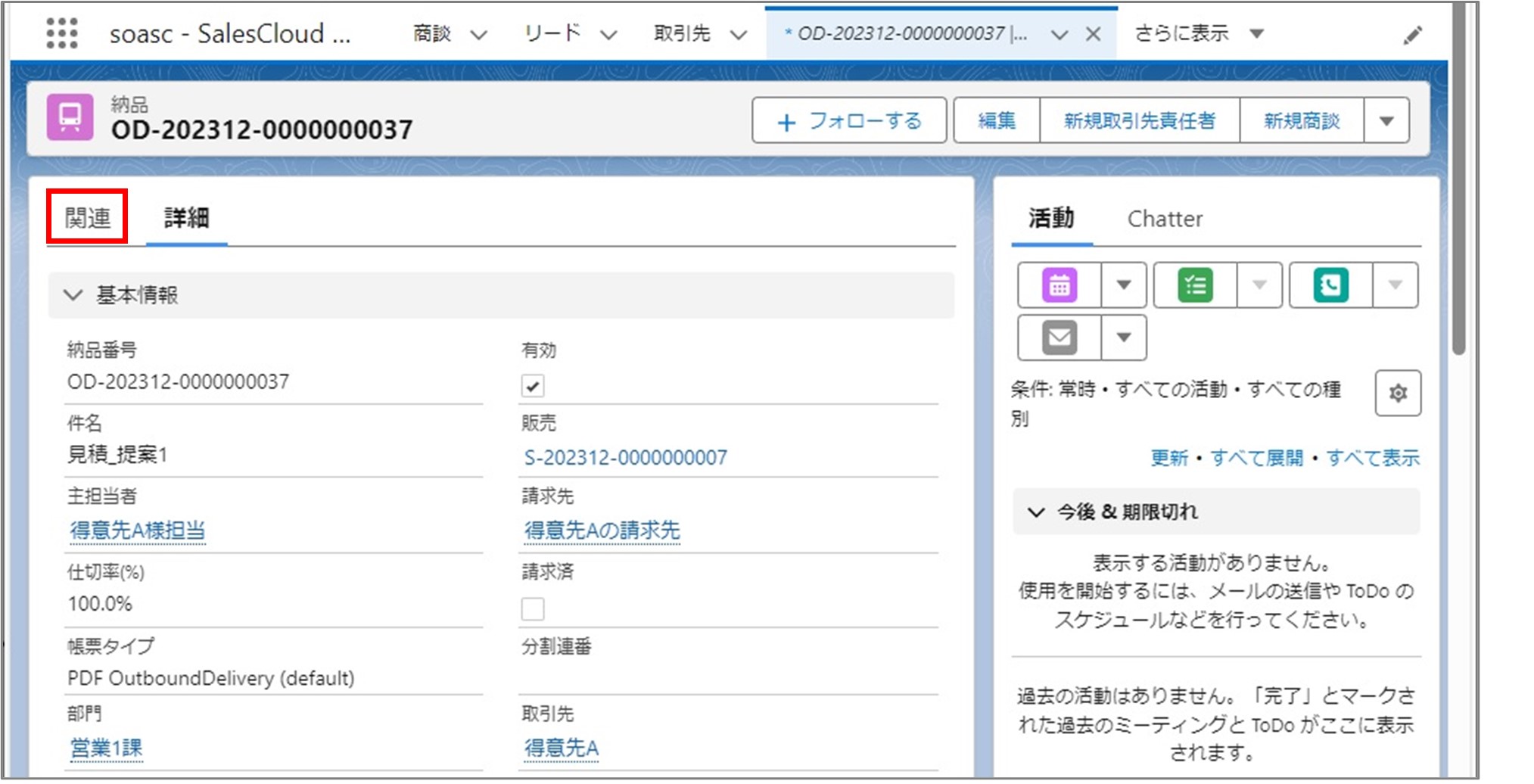Open call log dropdown arrow

pos(1395,285)
